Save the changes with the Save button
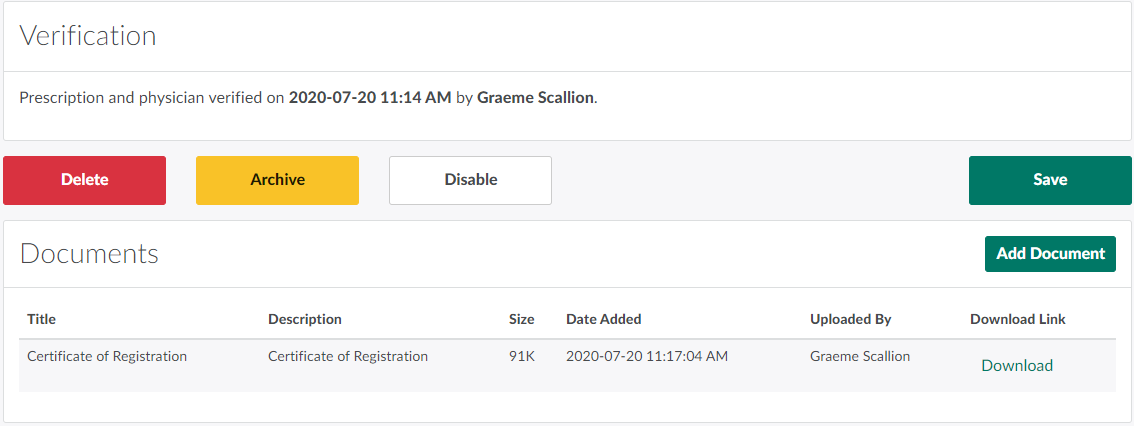 [x=1050, y=180]
